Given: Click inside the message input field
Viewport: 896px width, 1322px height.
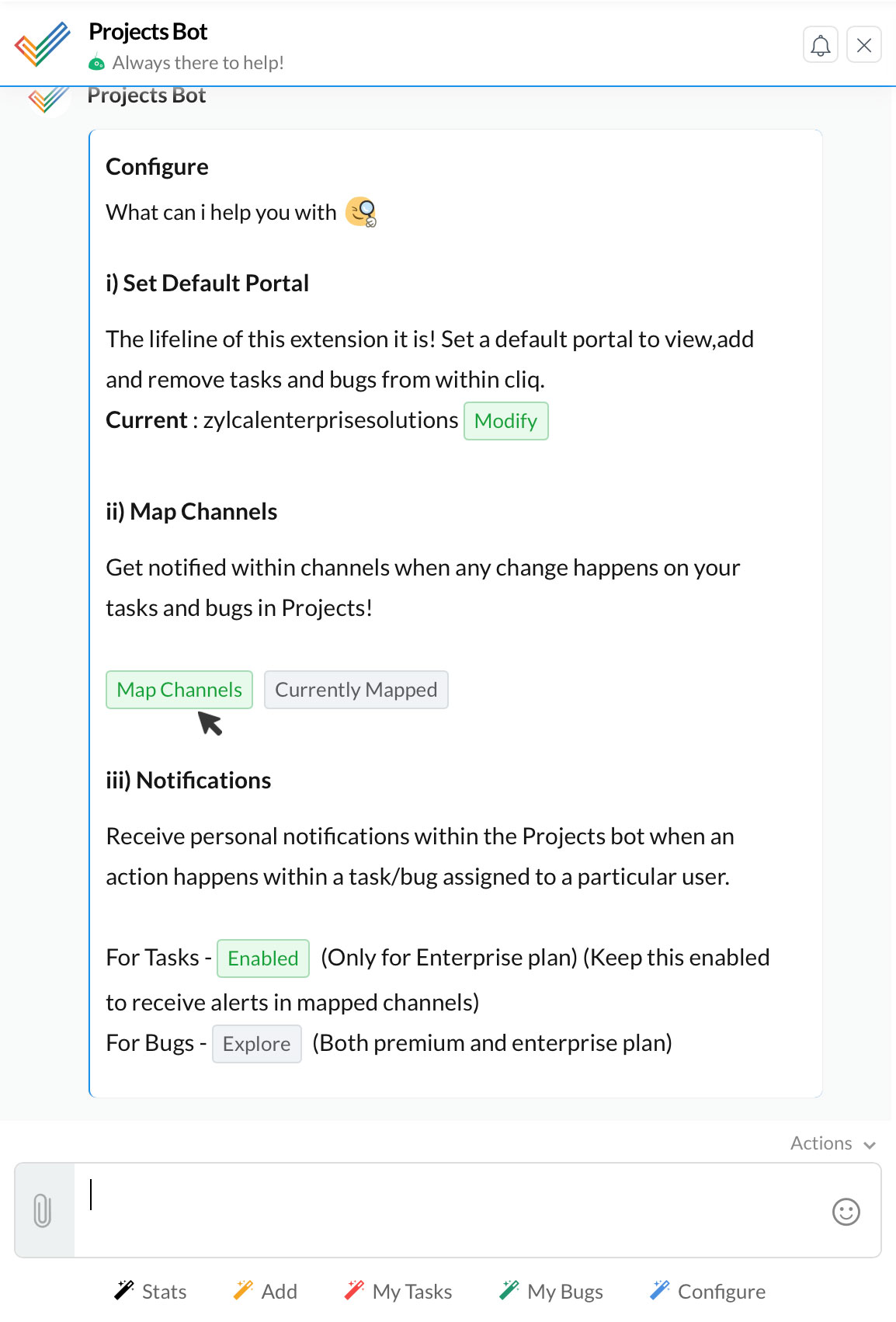Looking at the screenshot, I should coord(450,1210).
